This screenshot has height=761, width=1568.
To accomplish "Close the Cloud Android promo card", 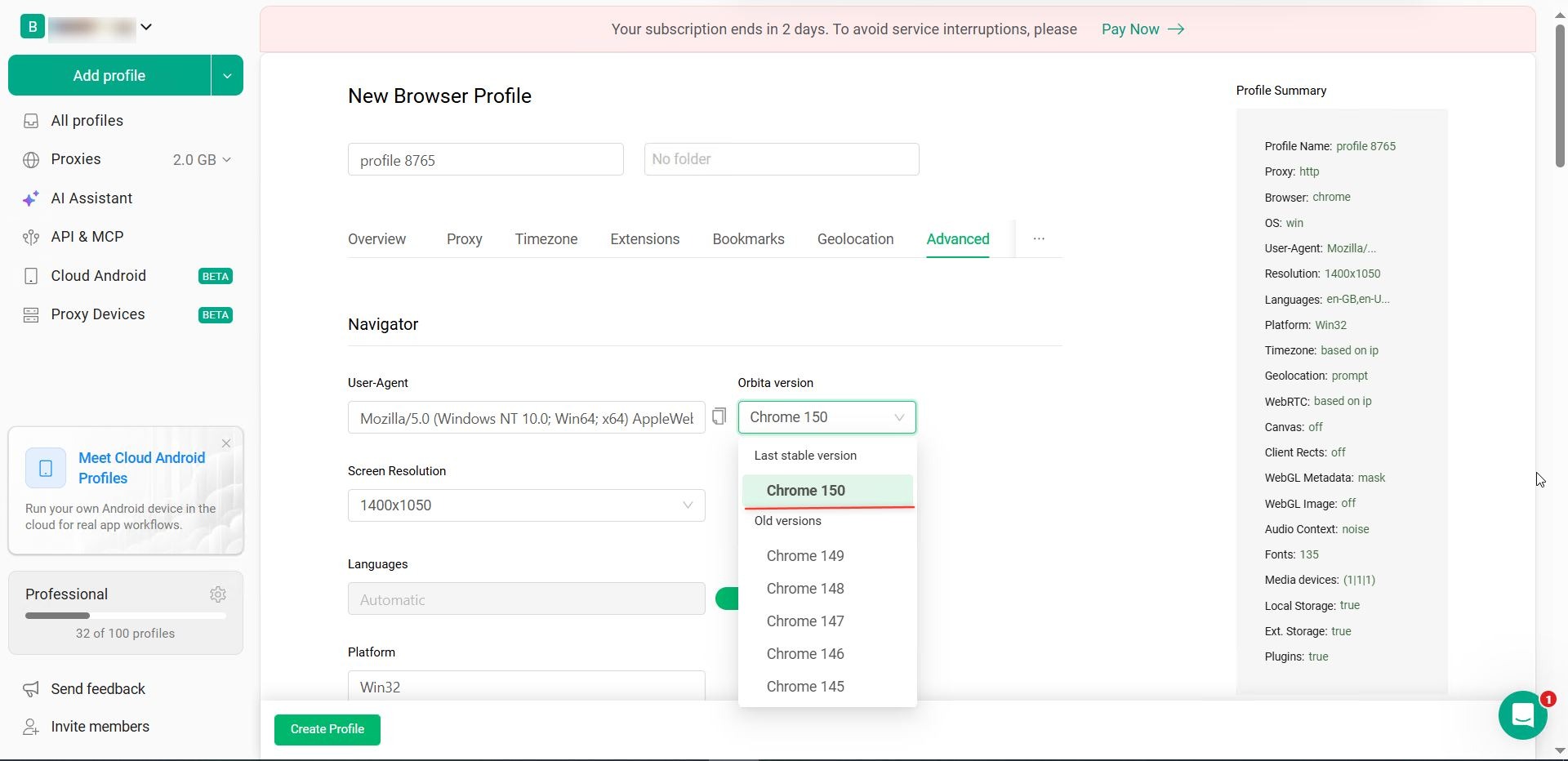I will click(x=226, y=443).
